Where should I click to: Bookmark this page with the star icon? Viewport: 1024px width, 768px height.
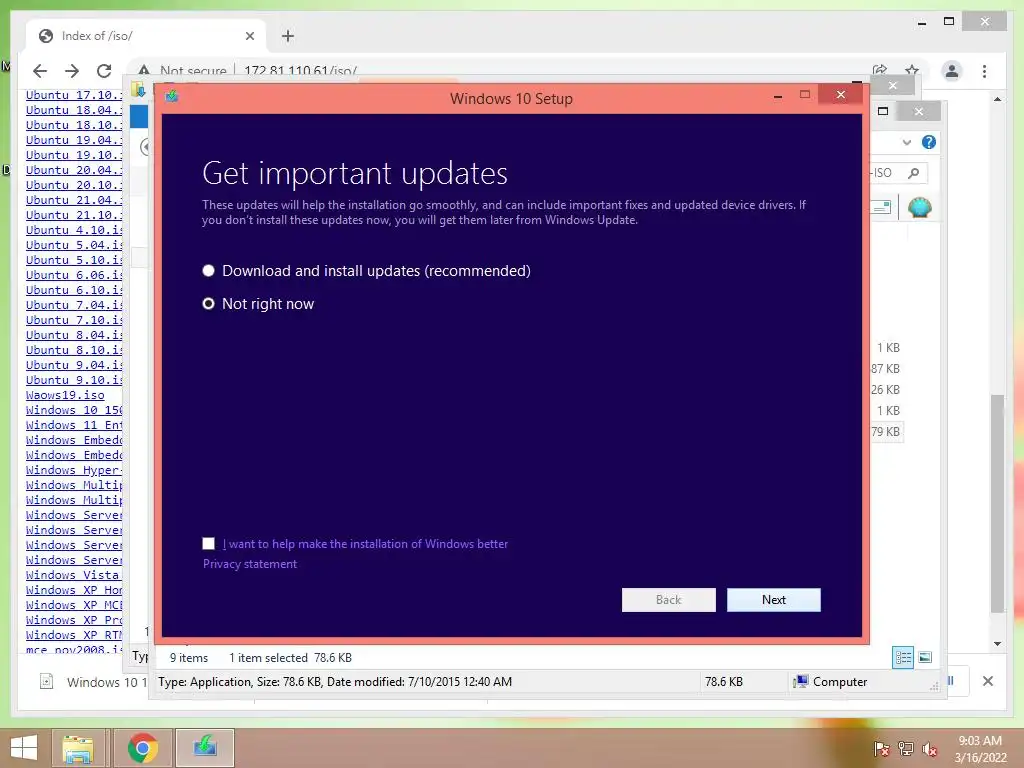[x=912, y=70]
